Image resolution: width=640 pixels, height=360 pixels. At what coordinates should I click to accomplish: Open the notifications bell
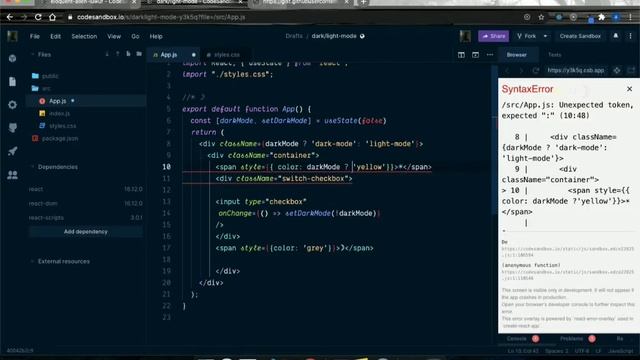[616, 36]
